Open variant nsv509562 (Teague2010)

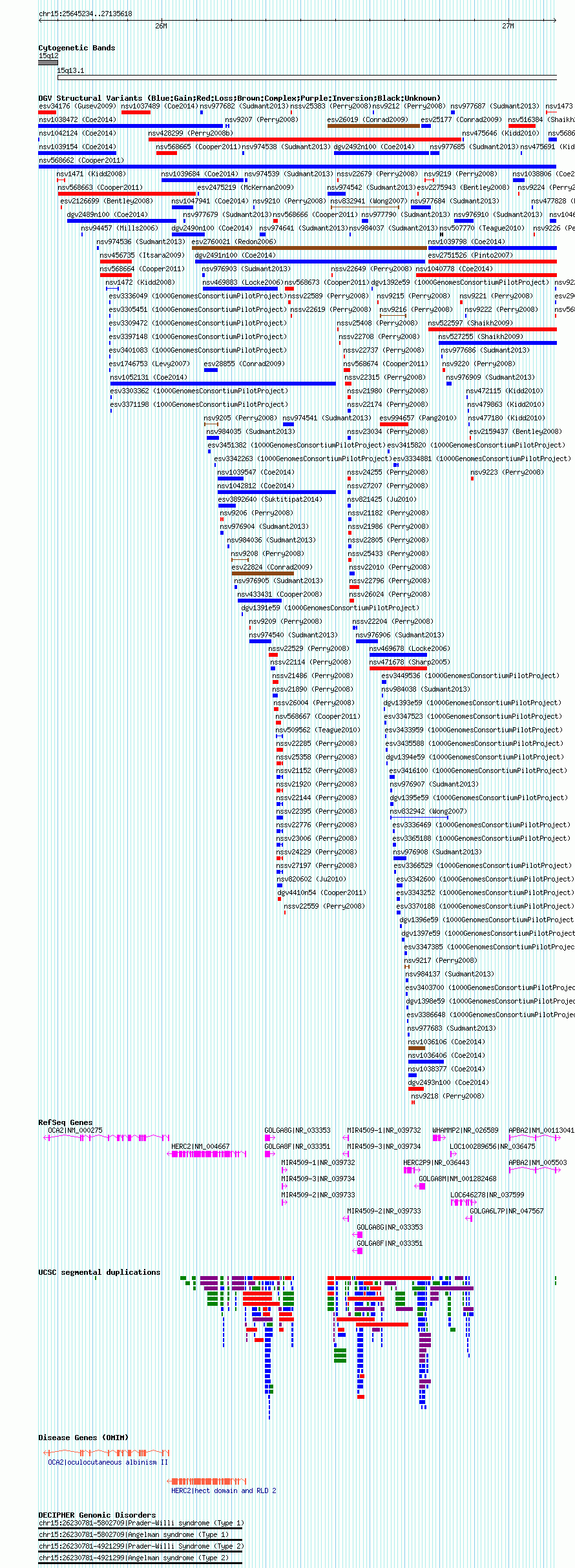click(x=318, y=730)
